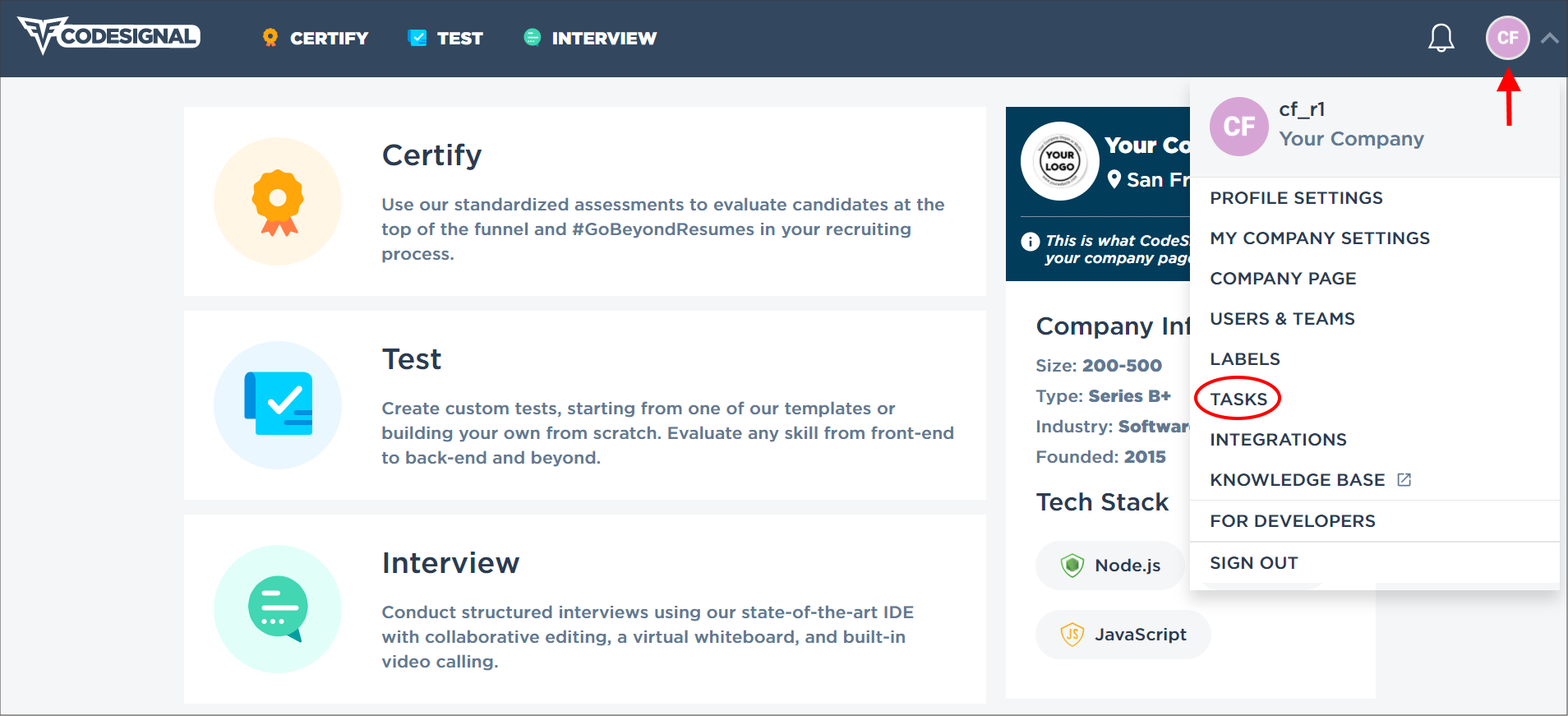Click the Node.js shield icon
Image resolution: width=1568 pixels, height=716 pixels.
(1072, 566)
